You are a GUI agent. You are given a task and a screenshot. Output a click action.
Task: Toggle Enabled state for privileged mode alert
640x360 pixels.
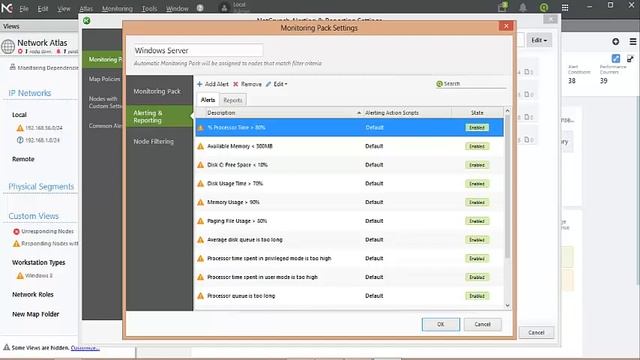click(x=477, y=259)
